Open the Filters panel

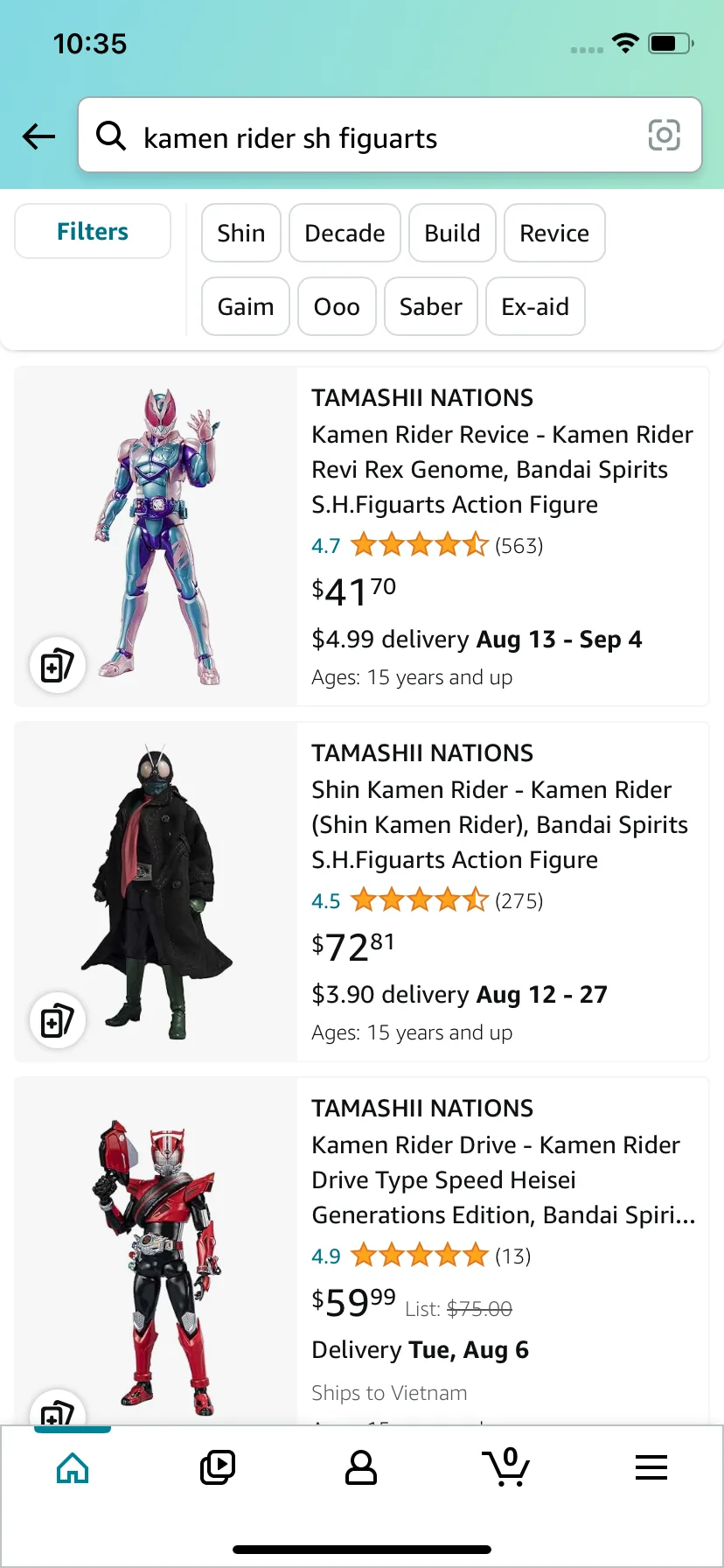[93, 232]
